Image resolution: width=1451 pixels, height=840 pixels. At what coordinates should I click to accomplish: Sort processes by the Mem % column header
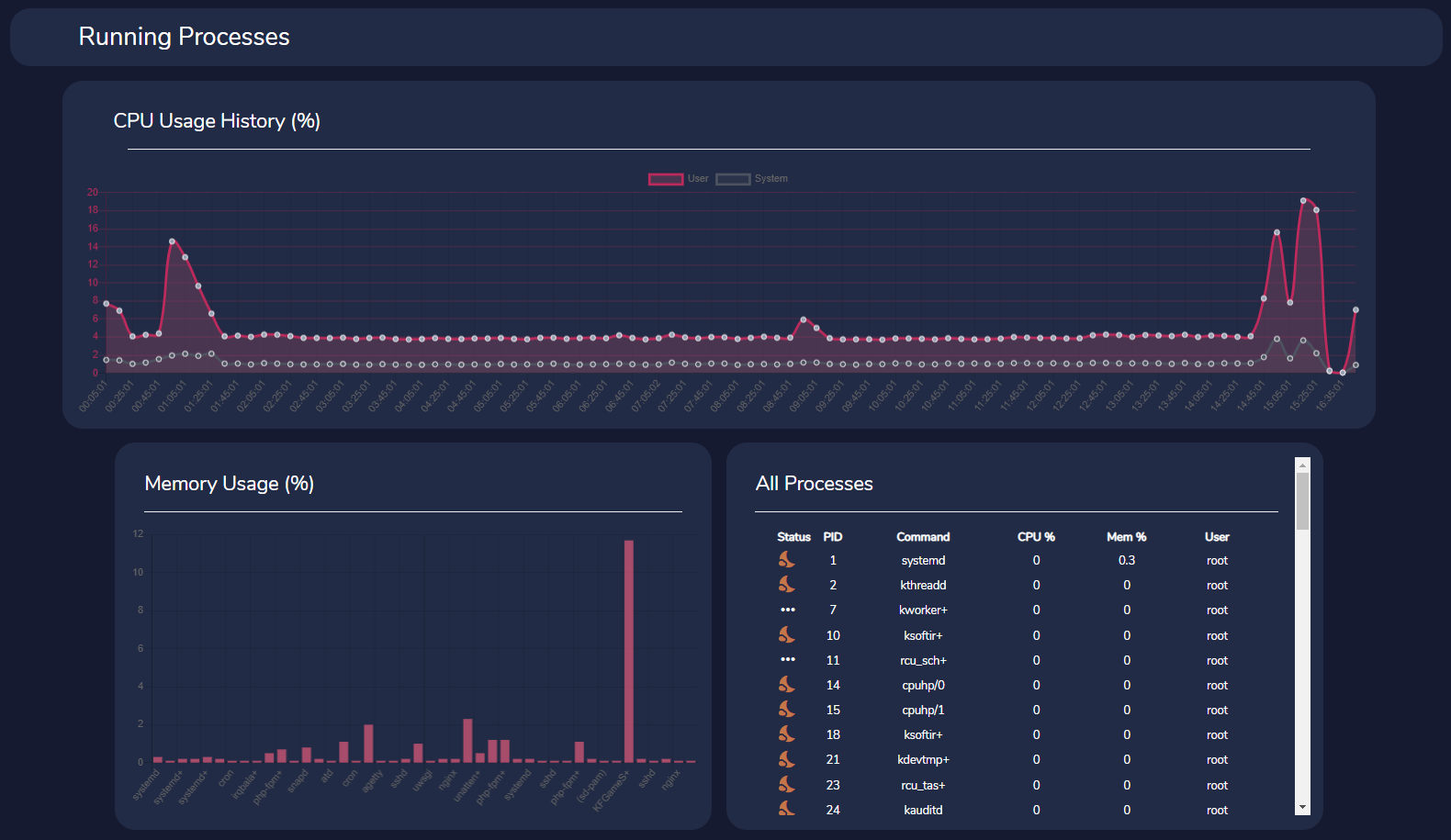(x=1127, y=537)
